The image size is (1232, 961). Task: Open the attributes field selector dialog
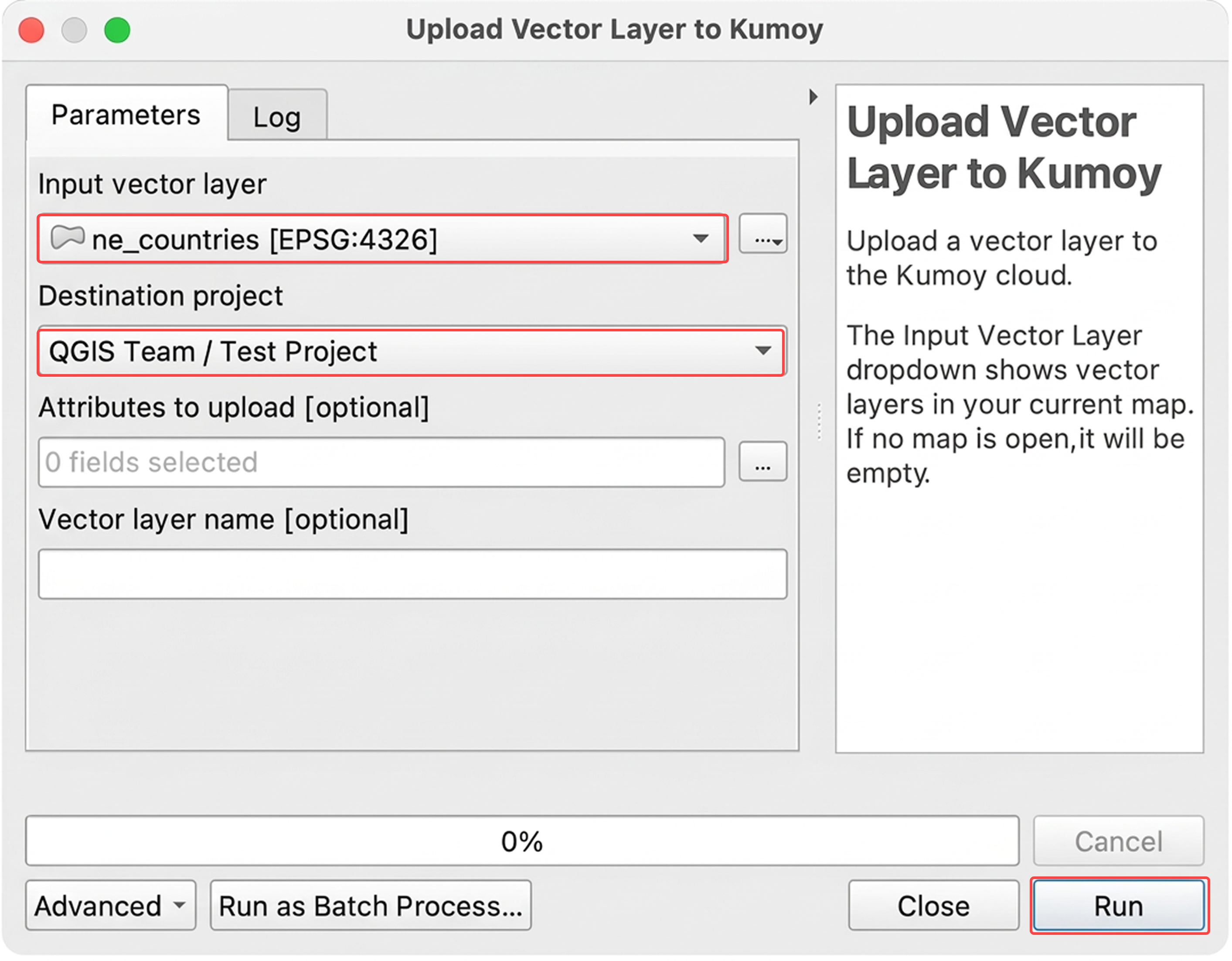tap(762, 462)
